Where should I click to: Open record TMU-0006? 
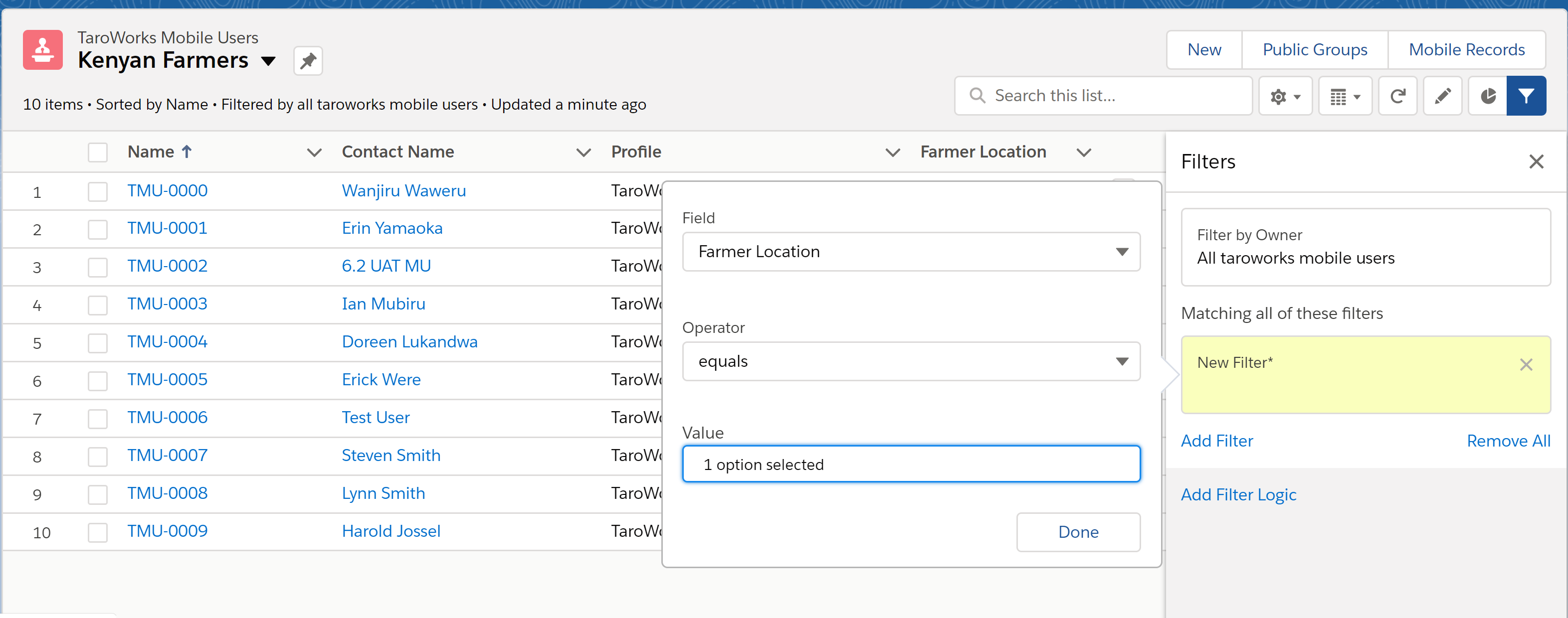(168, 417)
